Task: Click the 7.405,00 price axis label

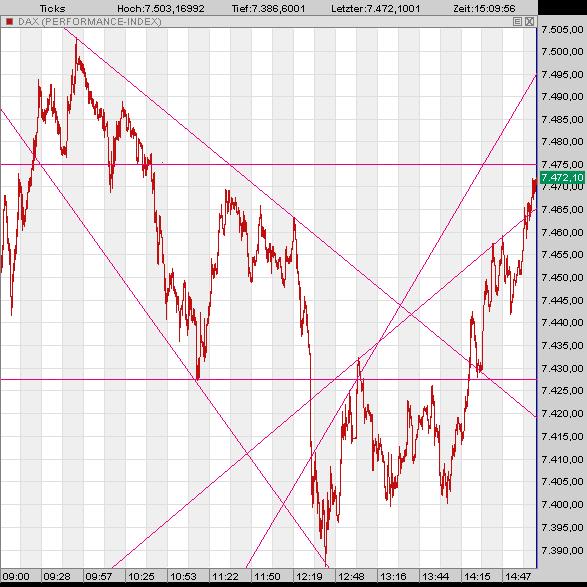Action: [562, 481]
